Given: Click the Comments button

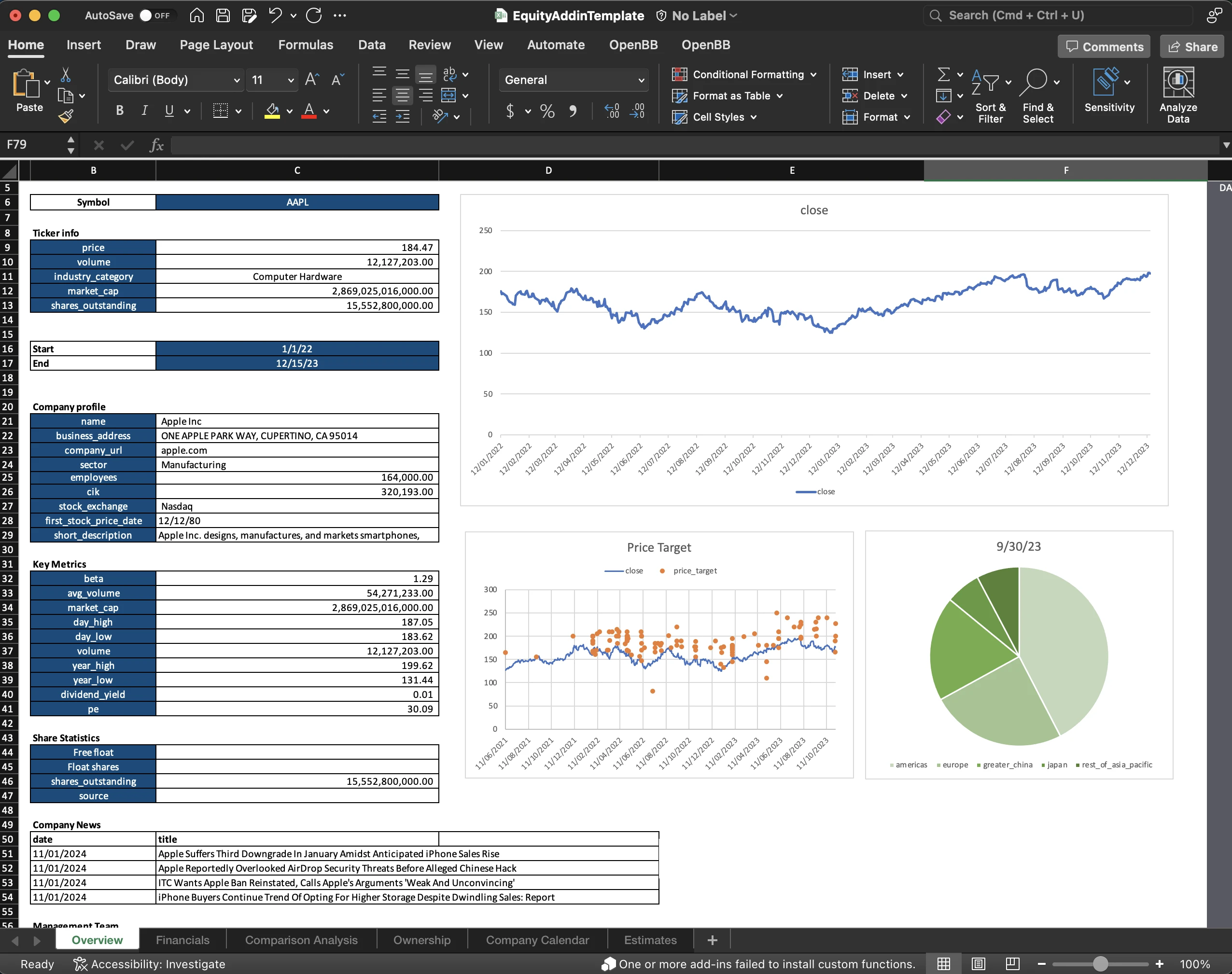Looking at the screenshot, I should (1104, 47).
